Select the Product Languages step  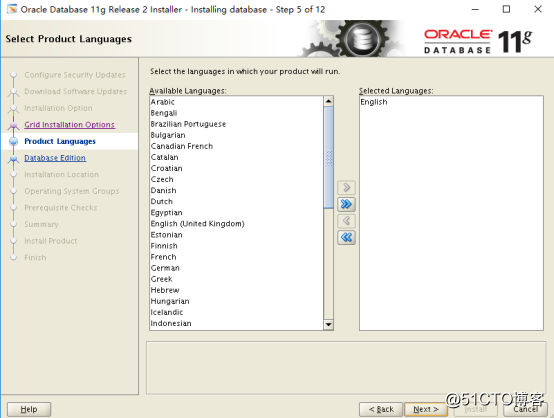tap(60, 141)
